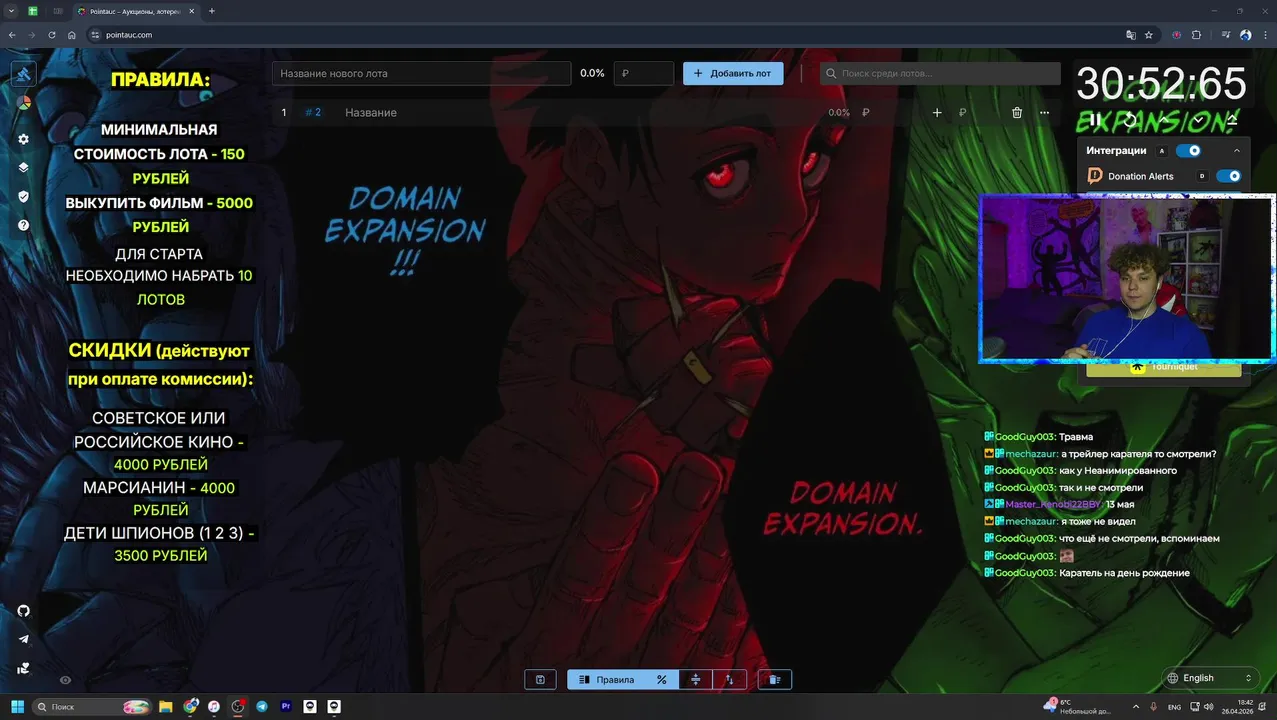Toggle the compact view icon in bottom toolbar

click(x=696, y=680)
